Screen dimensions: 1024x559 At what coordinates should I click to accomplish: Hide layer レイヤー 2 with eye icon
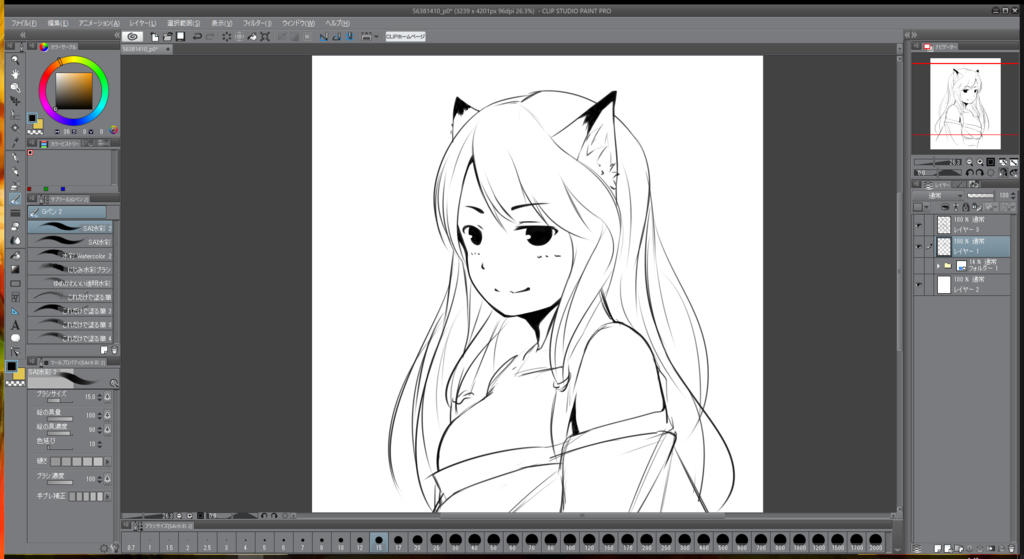(x=919, y=285)
